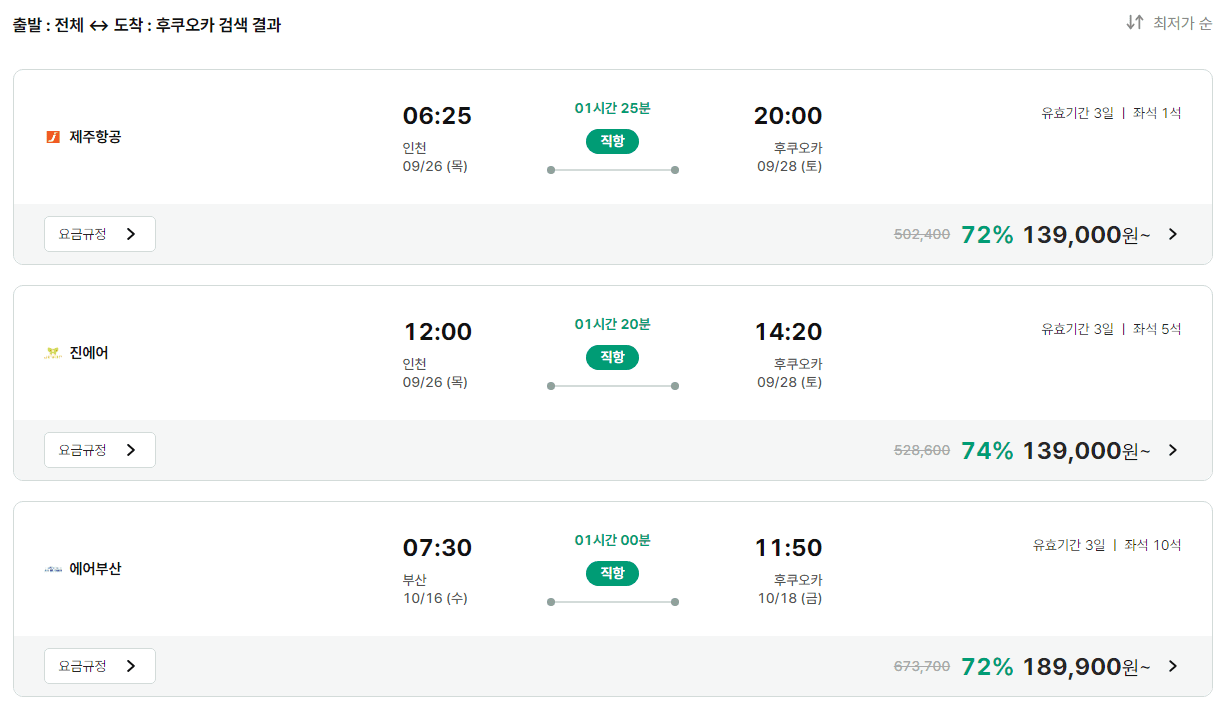Image resolution: width=1227 pixels, height=711 pixels.
Task: Click the 제주항공 airline name
Action: pos(95,137)
